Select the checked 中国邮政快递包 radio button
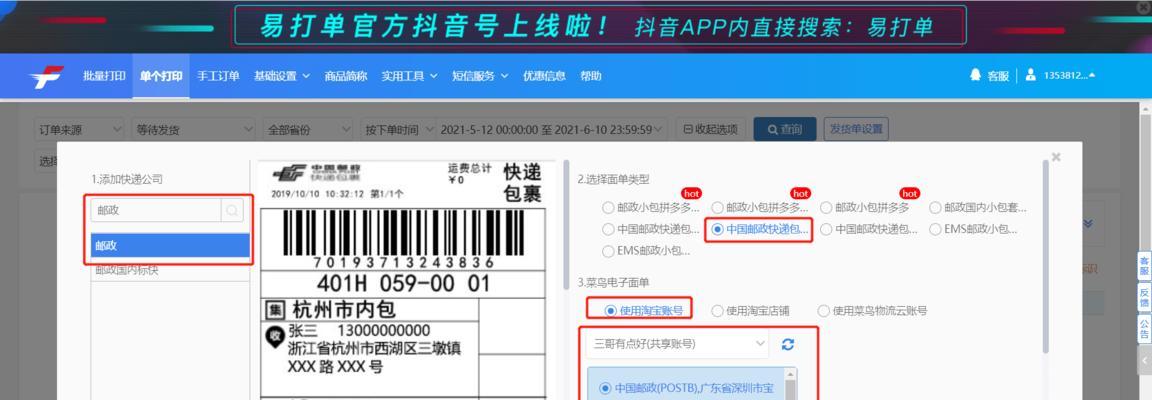 717,229
